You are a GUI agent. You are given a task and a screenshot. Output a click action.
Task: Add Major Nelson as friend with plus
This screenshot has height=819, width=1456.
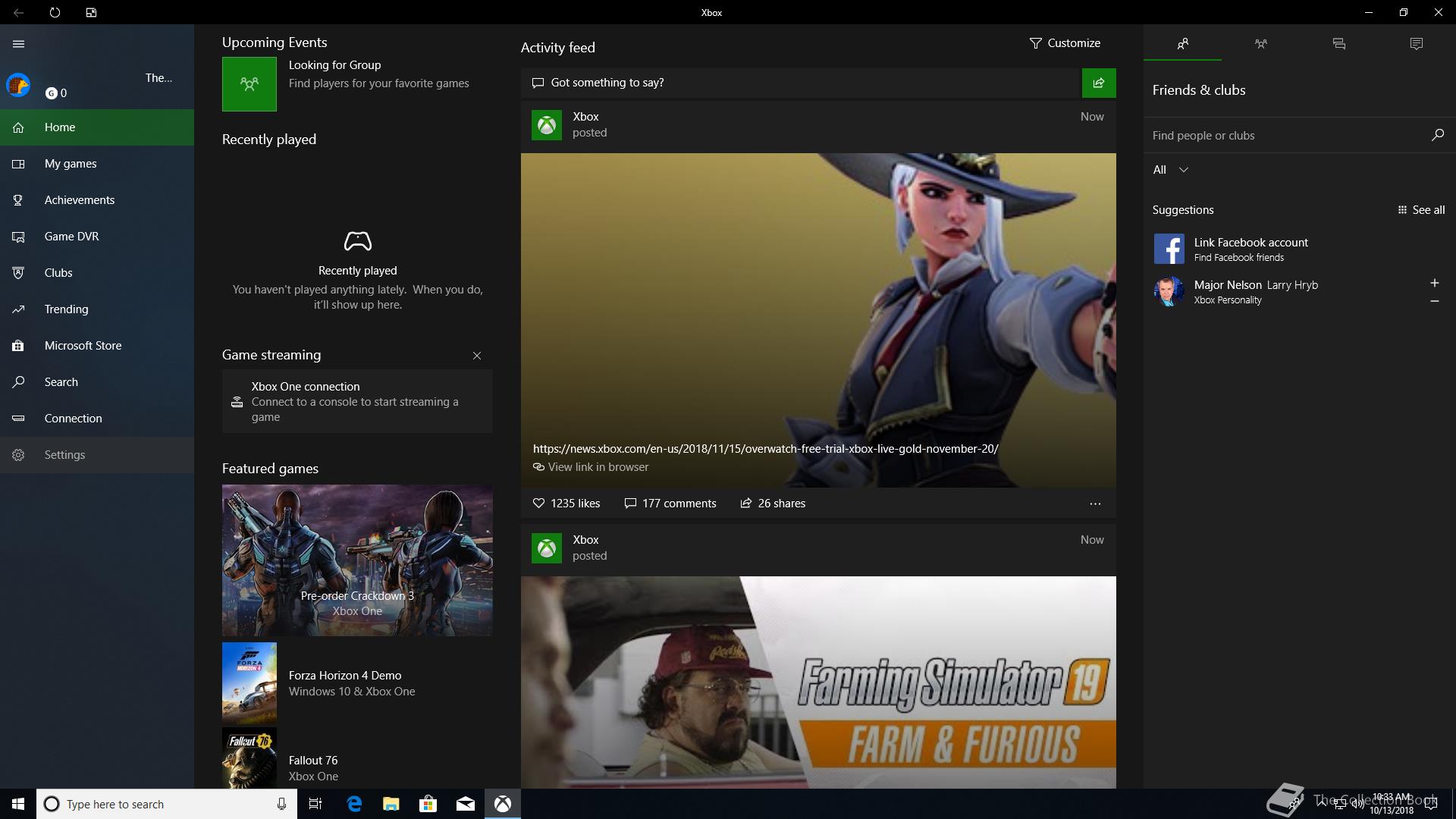coord(1434,283)
